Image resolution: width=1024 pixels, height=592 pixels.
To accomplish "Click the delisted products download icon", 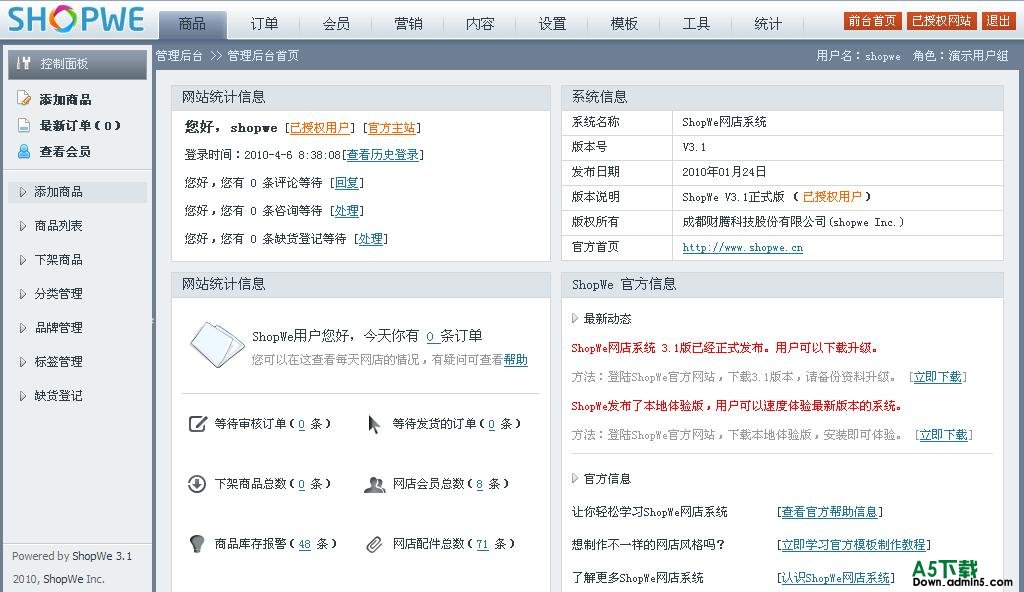I will [x=197, y=484].
